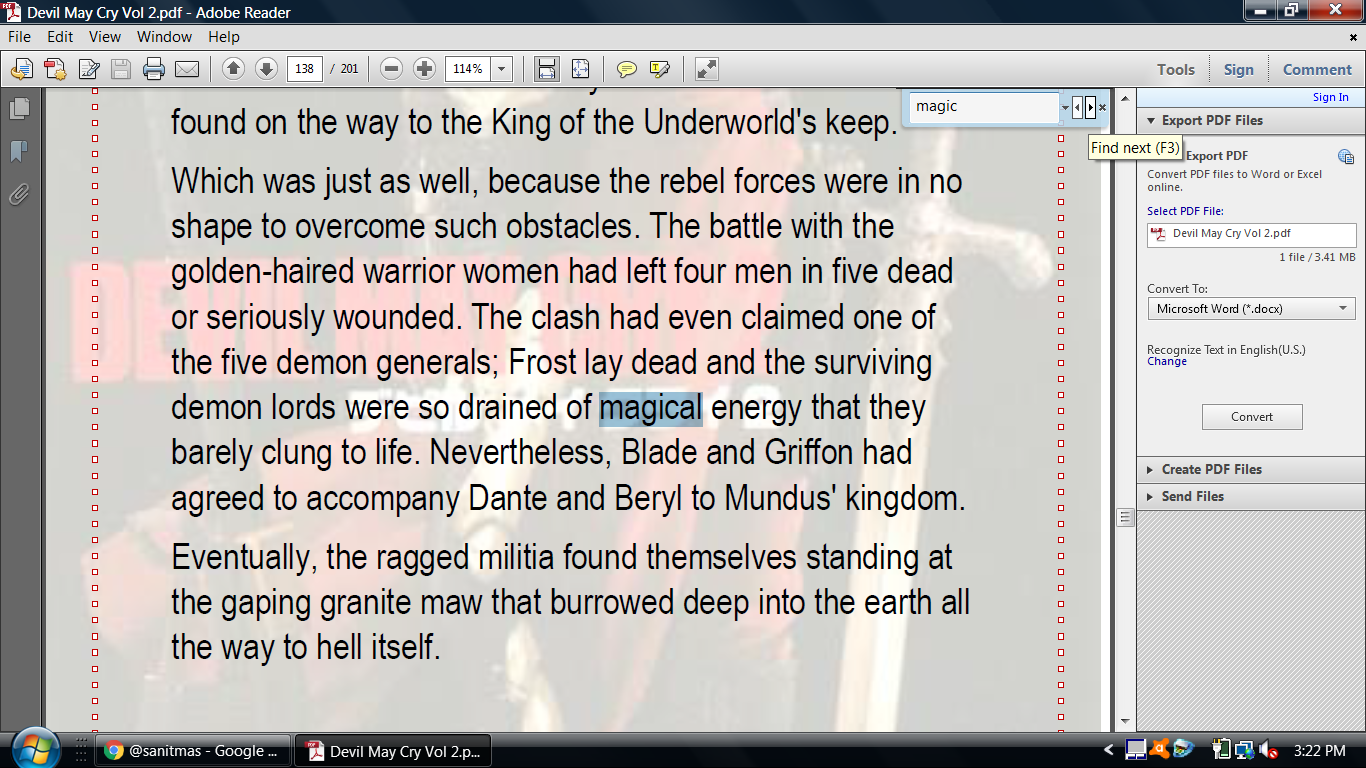Add a sticky note comment icon
This screenshot has height=768, width=1366.
pos(627,69)
